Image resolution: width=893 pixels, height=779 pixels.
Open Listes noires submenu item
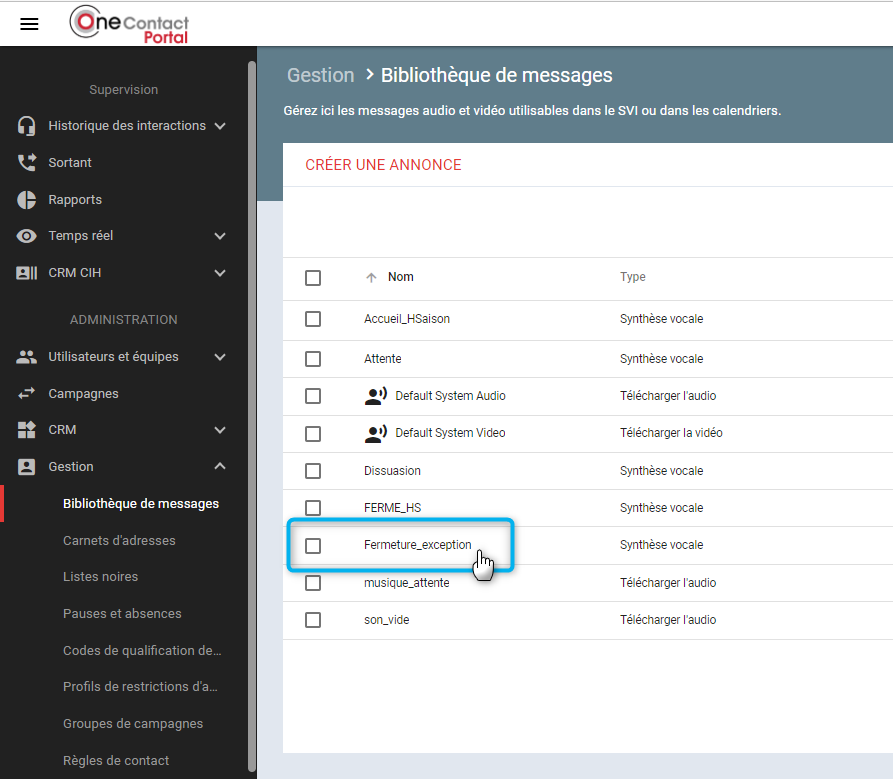(100, 577)
